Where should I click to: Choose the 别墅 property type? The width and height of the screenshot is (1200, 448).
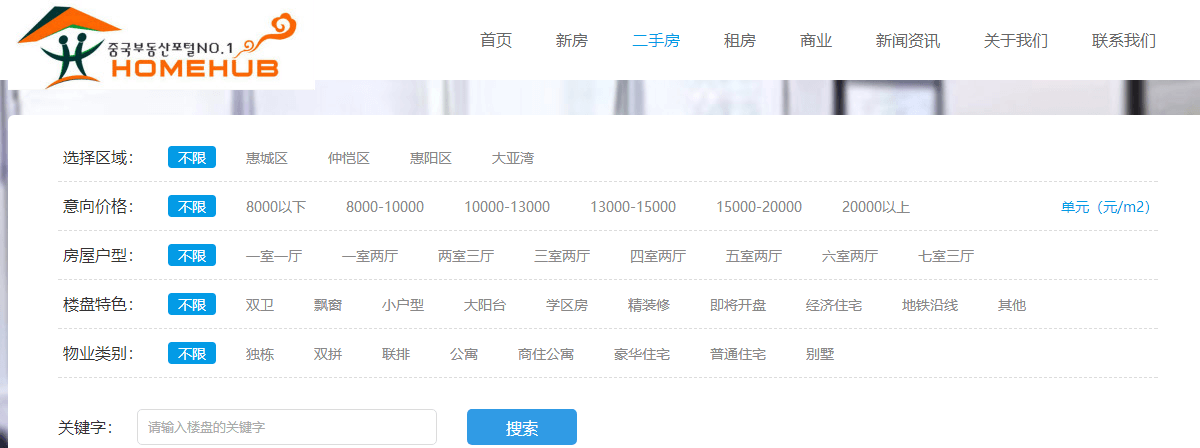pos(820,354)
